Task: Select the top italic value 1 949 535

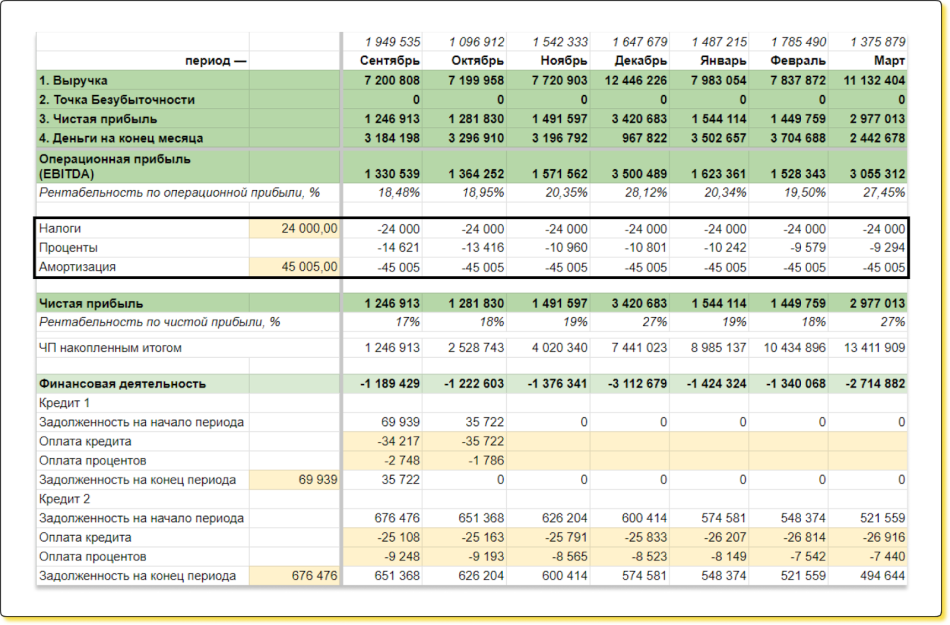Action: click(x=393, y=42)
